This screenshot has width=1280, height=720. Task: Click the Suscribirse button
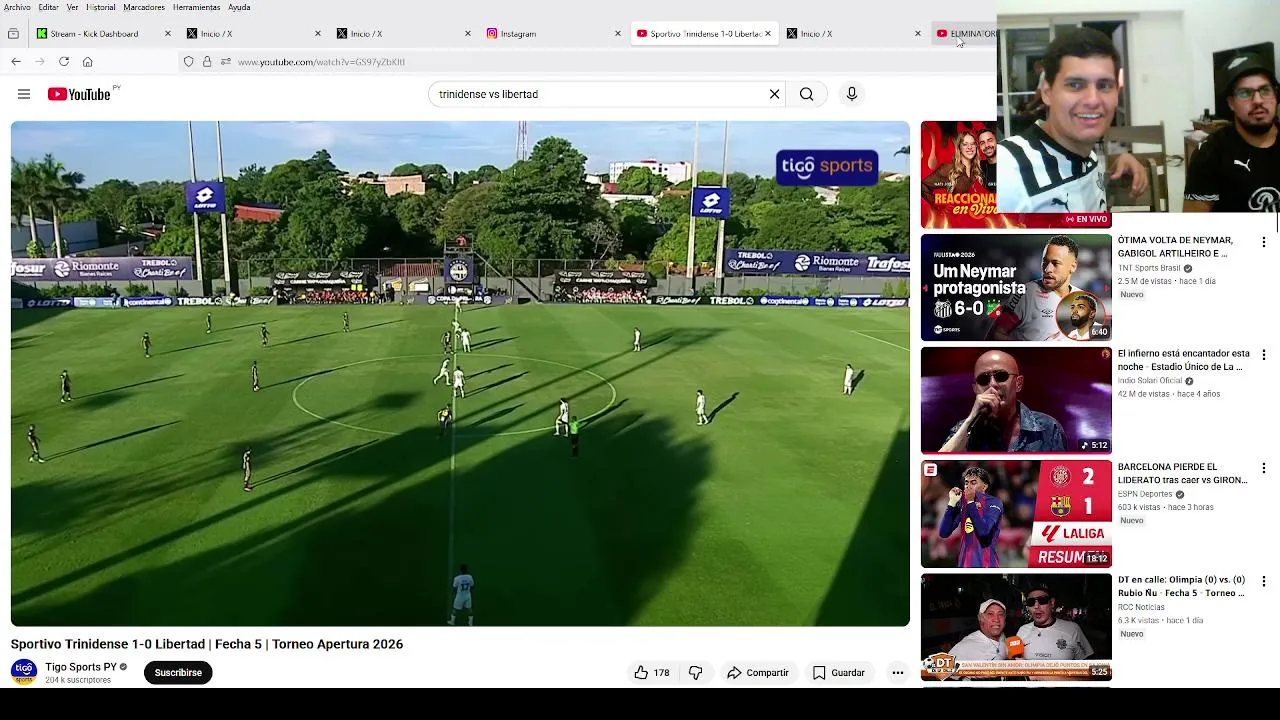178,673
